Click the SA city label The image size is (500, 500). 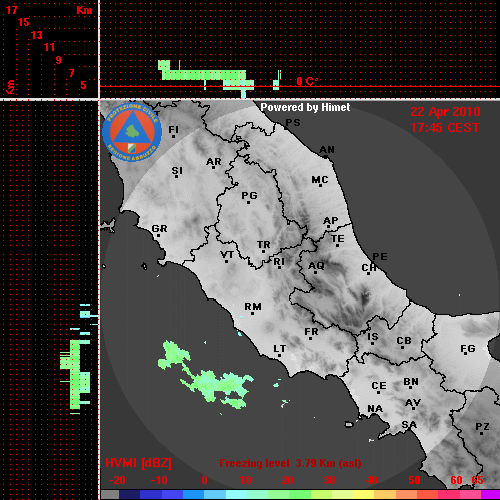coord(409,425)
